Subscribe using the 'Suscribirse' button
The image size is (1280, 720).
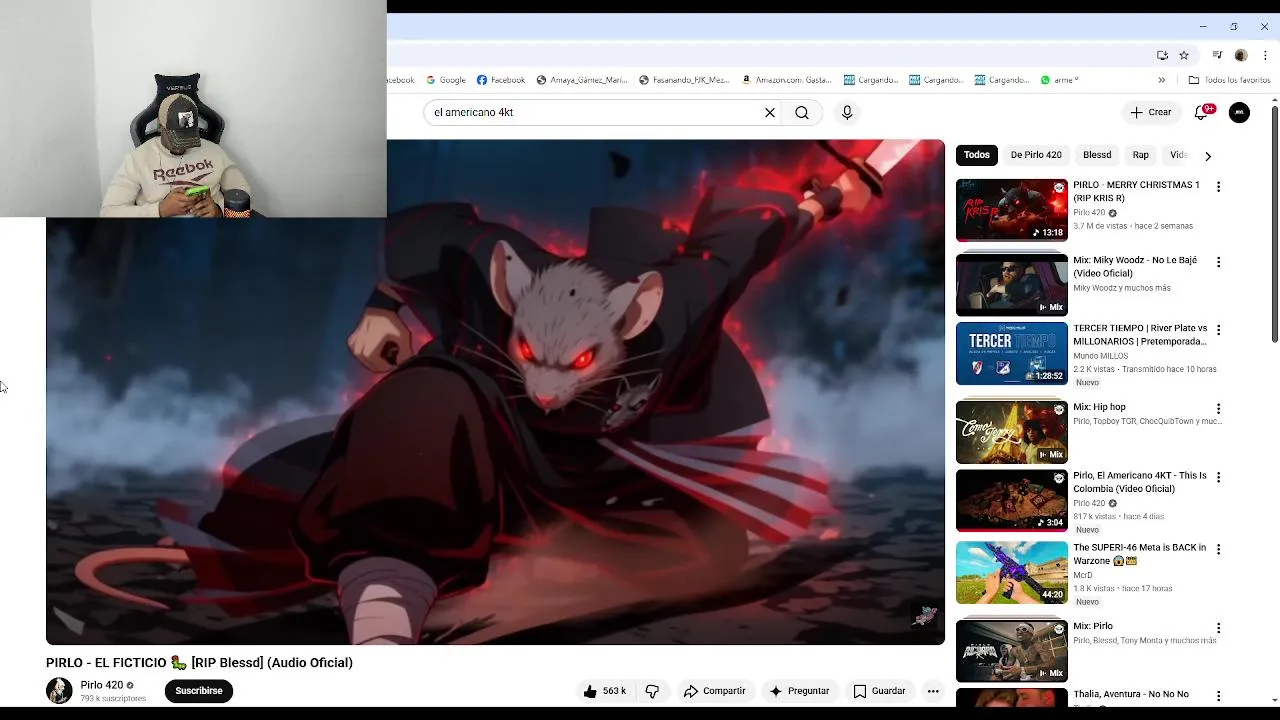coord(199,691)
